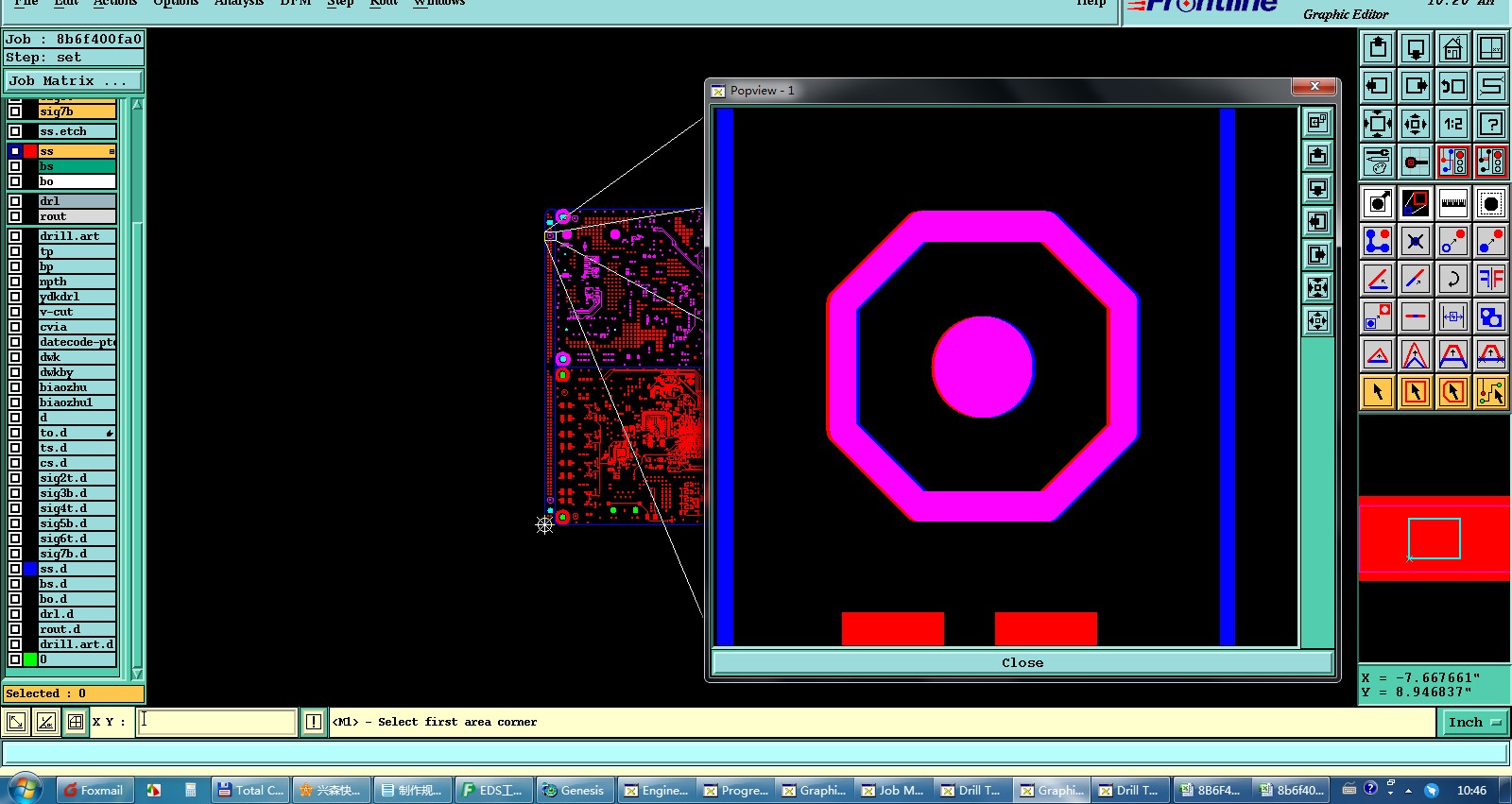
Task: Click the 1:2 scale icon
Action: coord(1452,124)
